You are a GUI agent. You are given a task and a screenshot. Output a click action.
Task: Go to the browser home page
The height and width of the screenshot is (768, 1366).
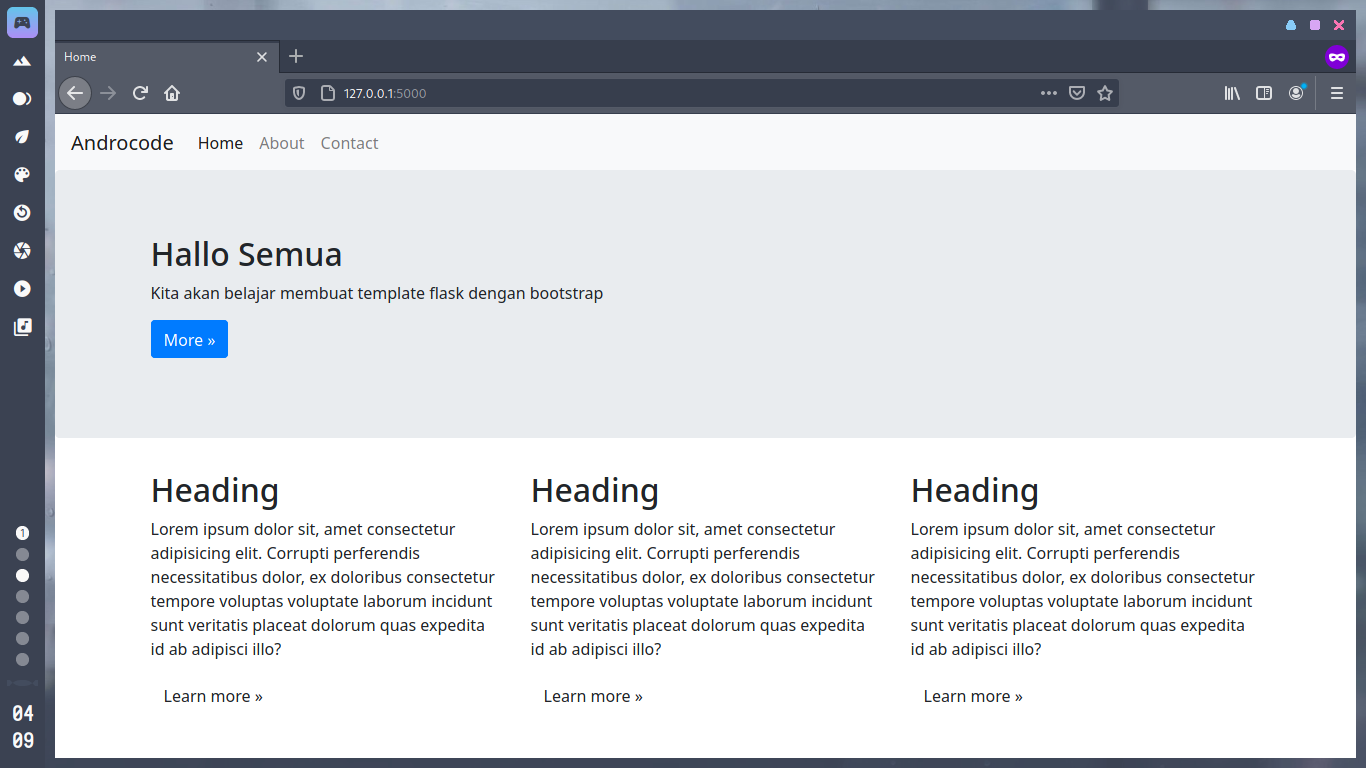pos(172,93)
